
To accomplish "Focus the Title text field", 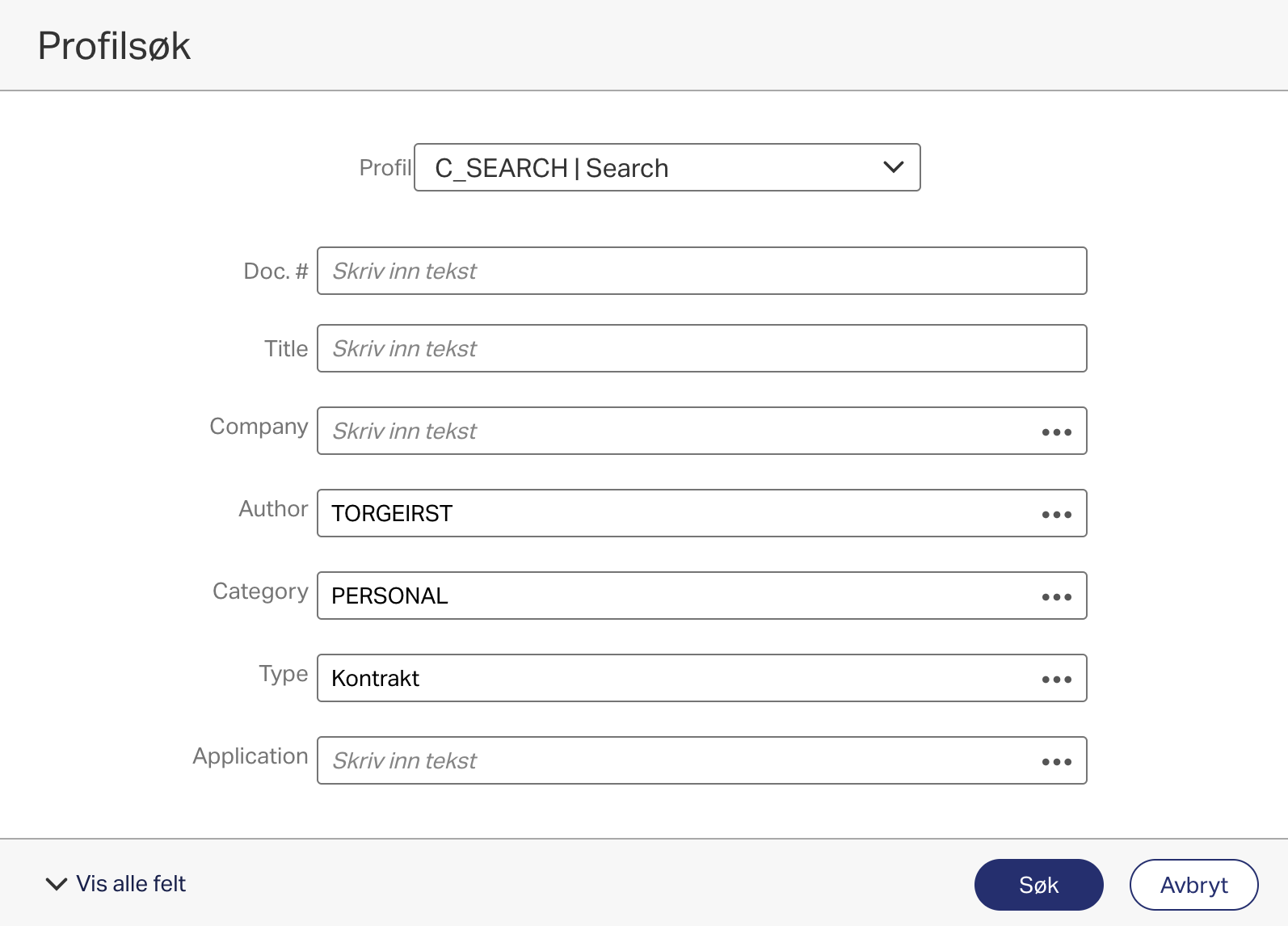I will click(x=701, y=348).
